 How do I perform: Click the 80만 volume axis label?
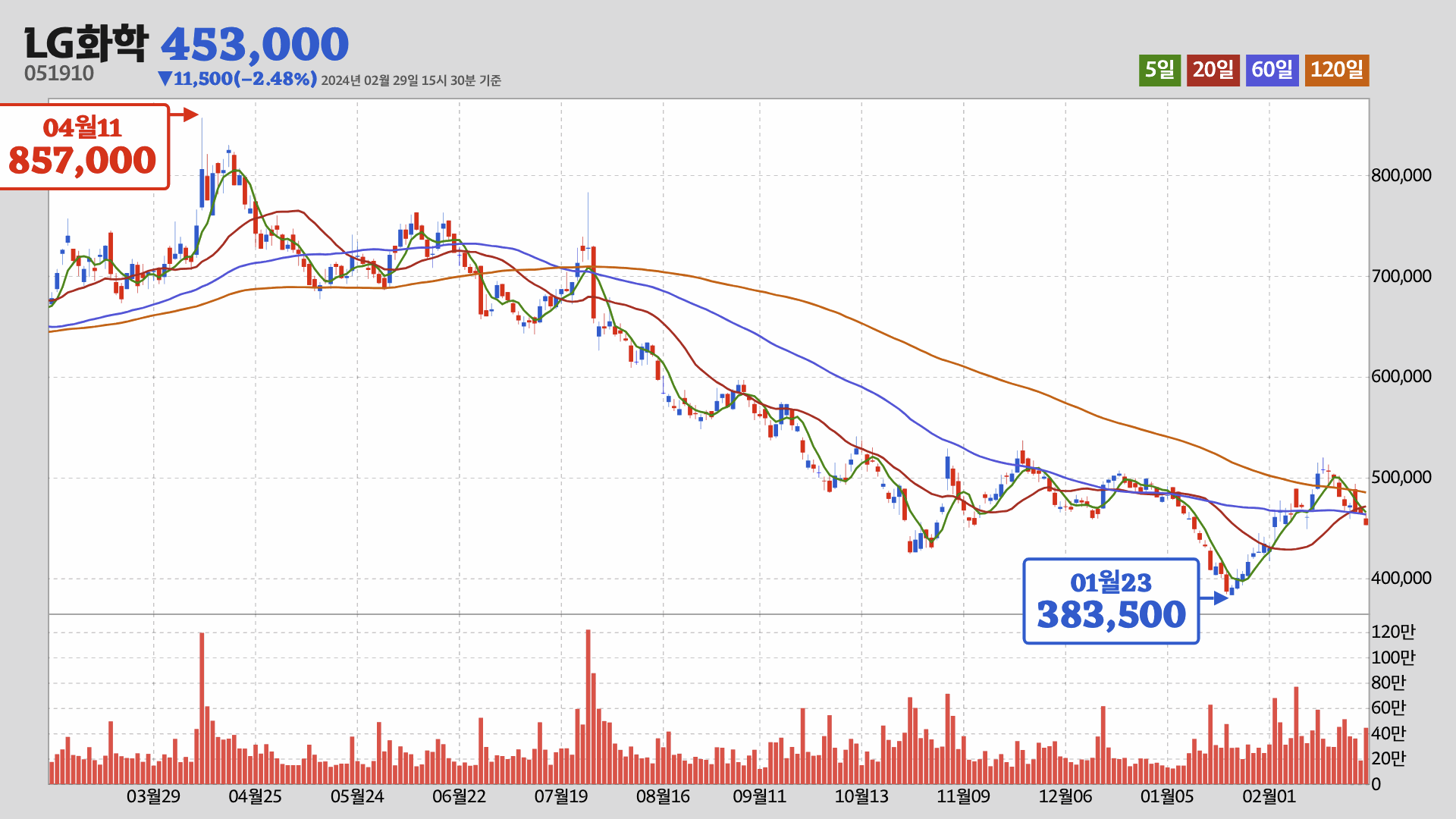tap(1389, 682)
